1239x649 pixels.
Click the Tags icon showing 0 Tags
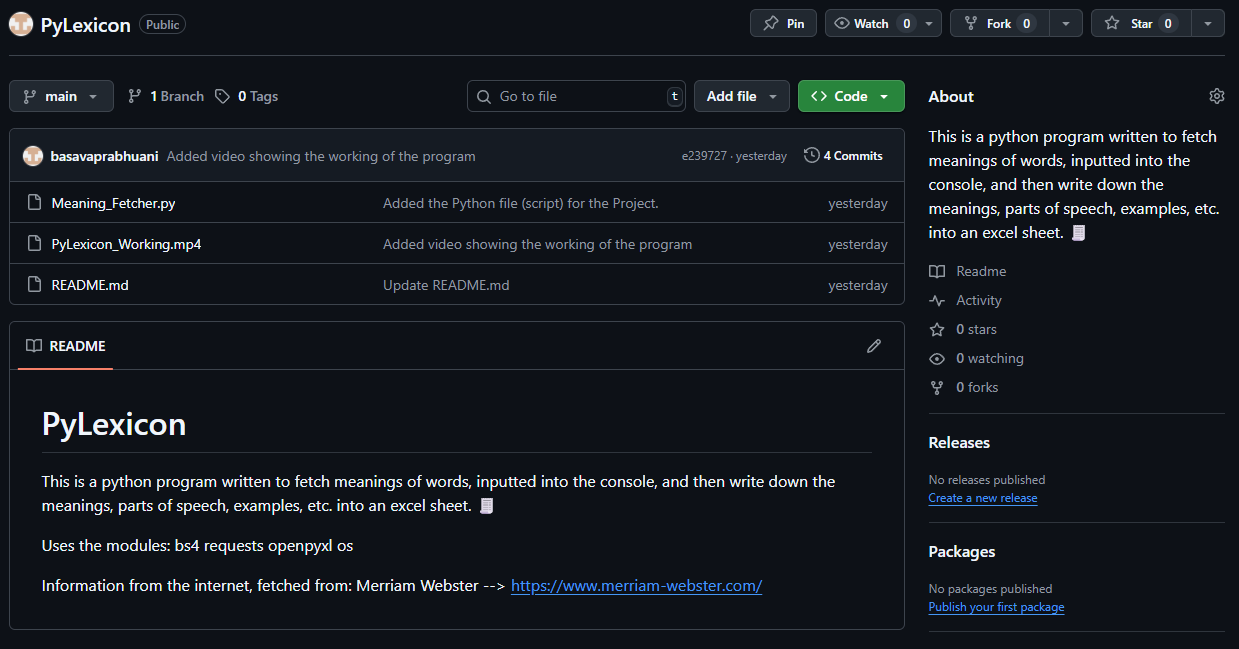point(222,96)
